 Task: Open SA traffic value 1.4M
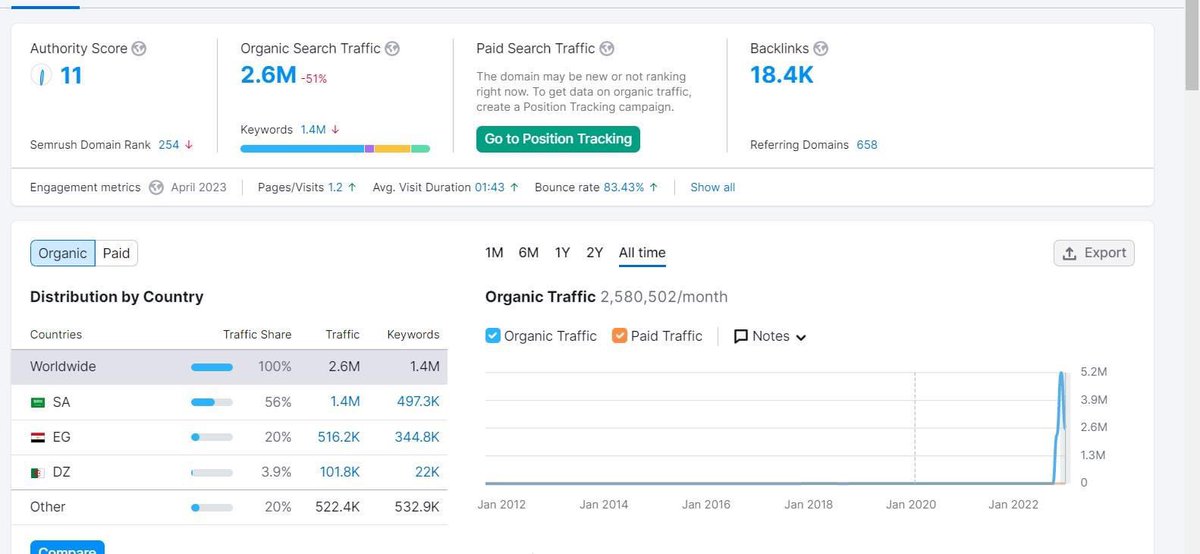click(x=344, y=402)
